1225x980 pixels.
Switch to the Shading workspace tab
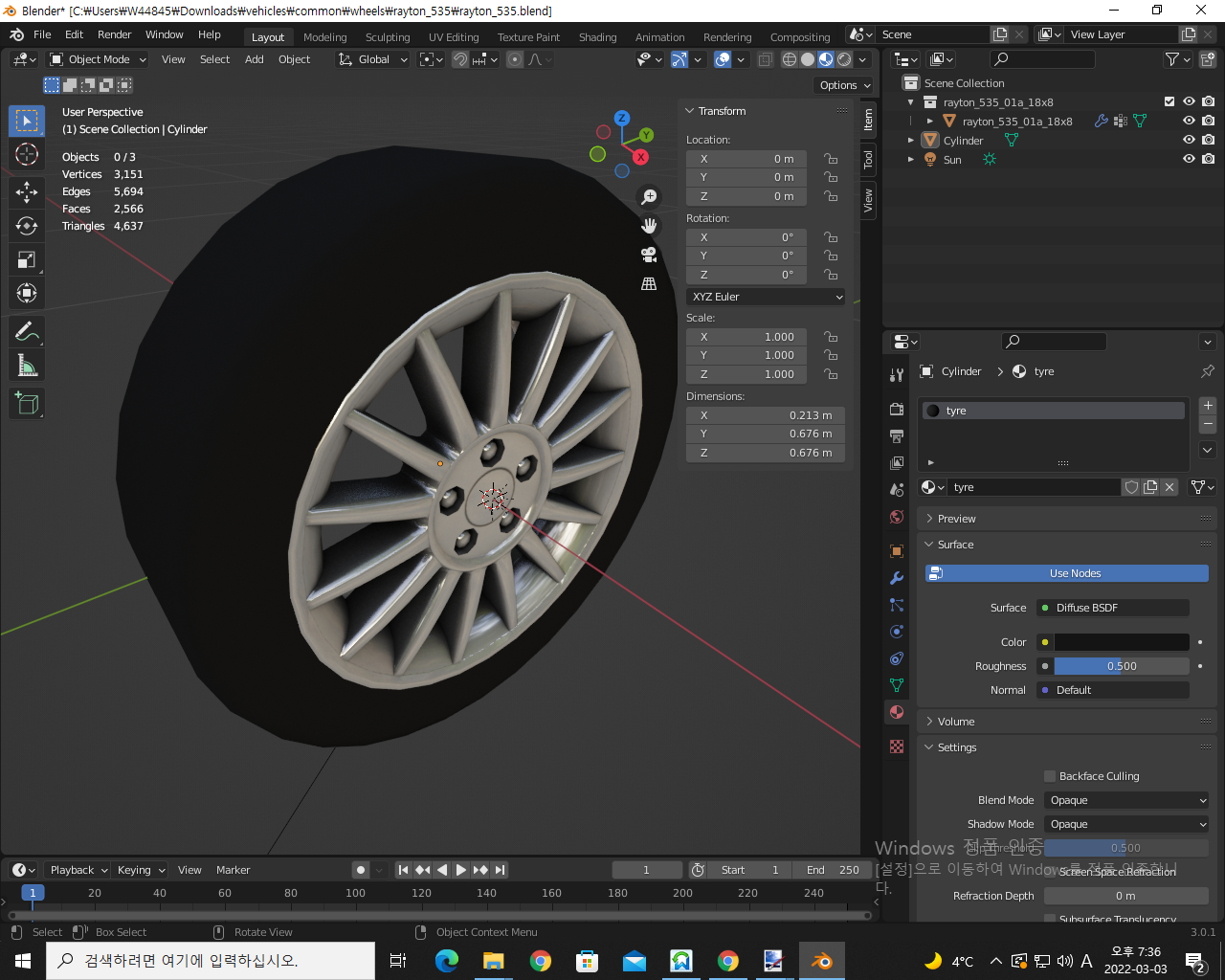click(x=597, y=37)
